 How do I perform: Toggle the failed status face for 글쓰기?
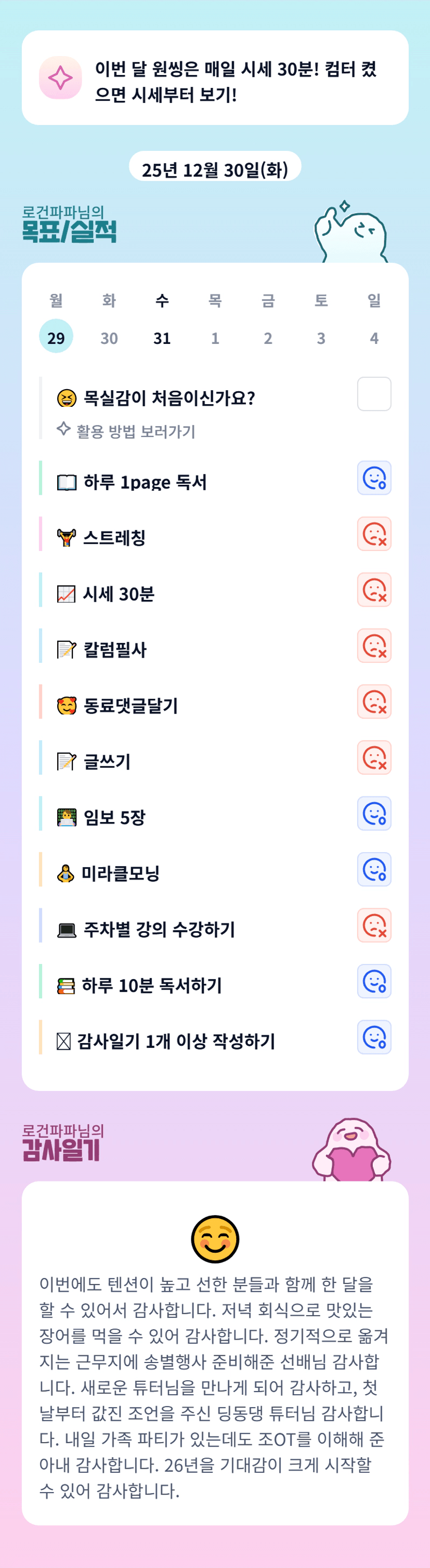point(374,757)
